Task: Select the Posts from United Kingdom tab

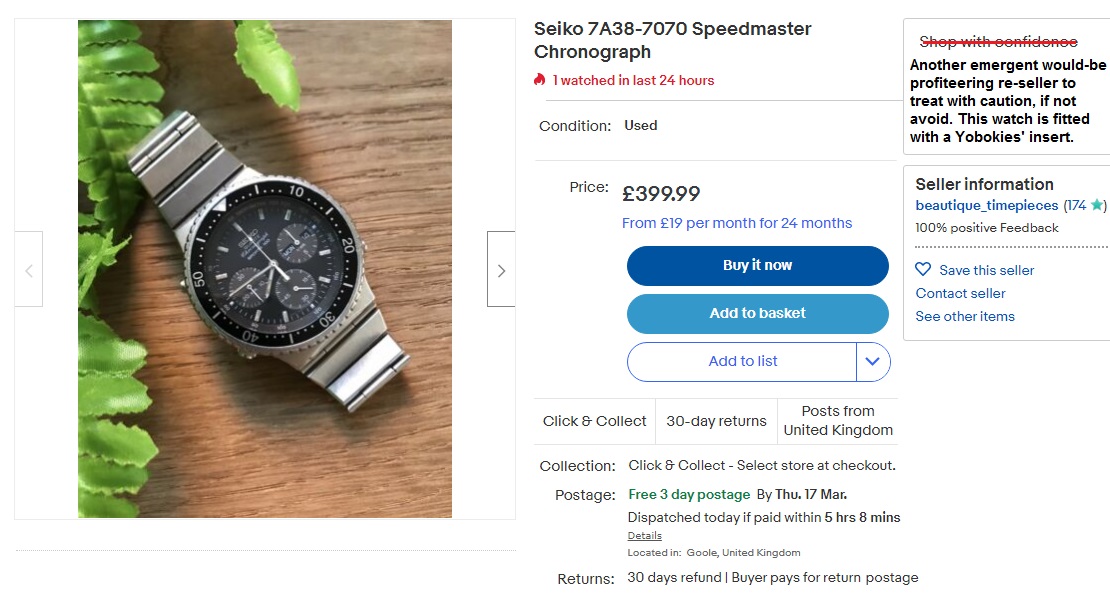Action: [839, 420]
